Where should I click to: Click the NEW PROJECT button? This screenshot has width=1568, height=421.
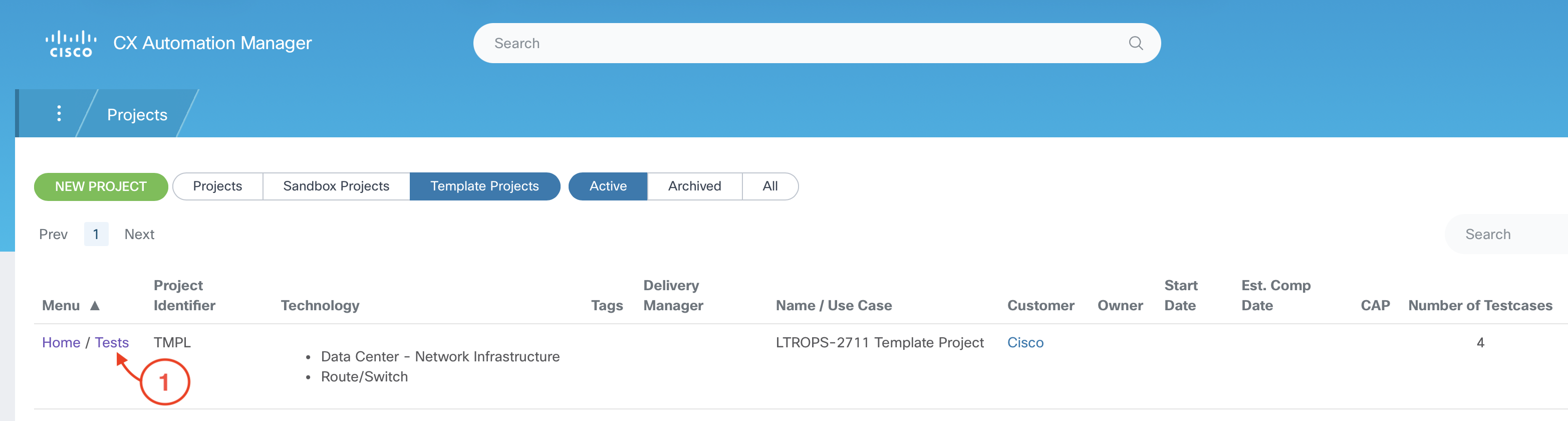(101, 186)
